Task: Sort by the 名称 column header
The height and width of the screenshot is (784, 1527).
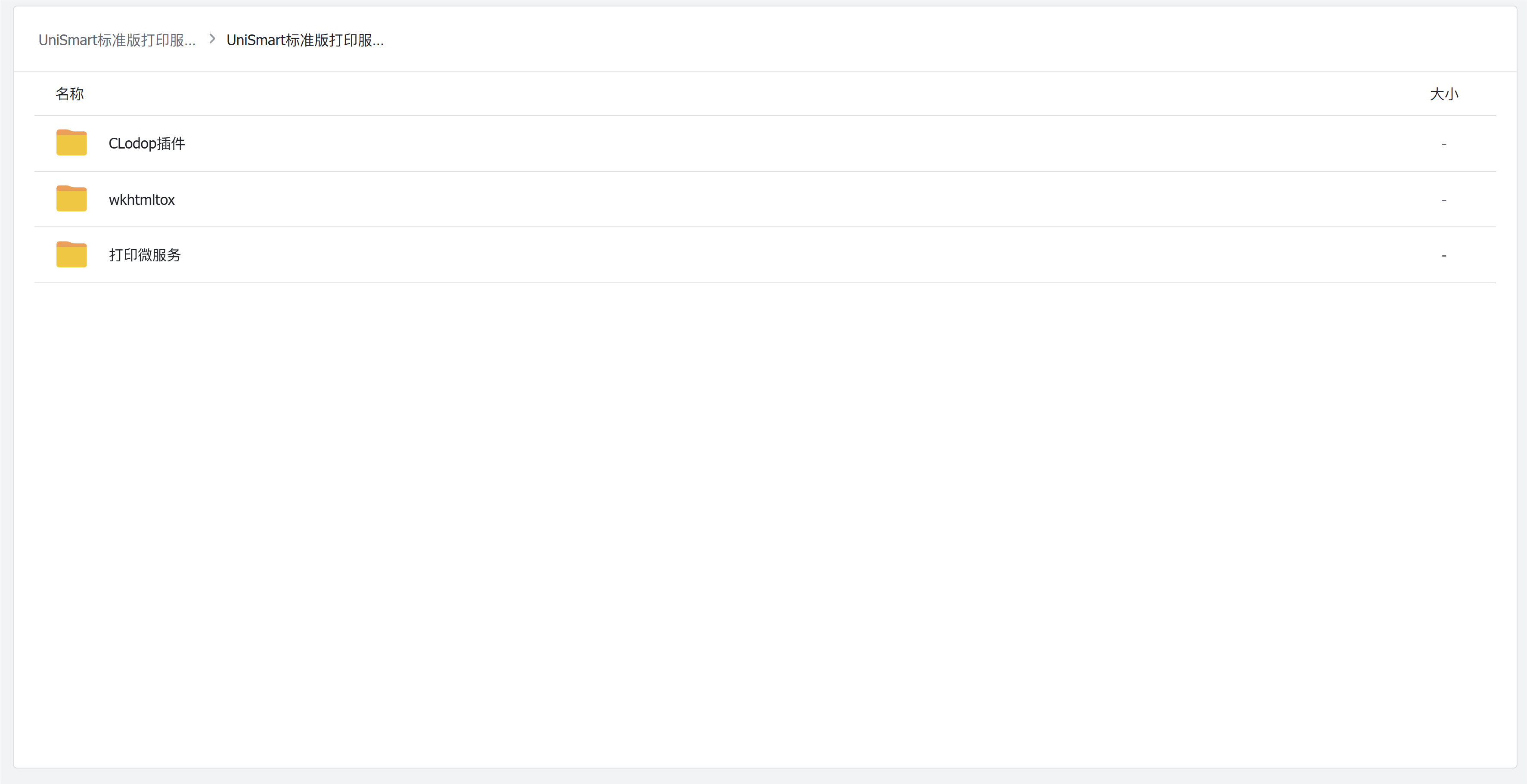Action: [x=69, y=94]
